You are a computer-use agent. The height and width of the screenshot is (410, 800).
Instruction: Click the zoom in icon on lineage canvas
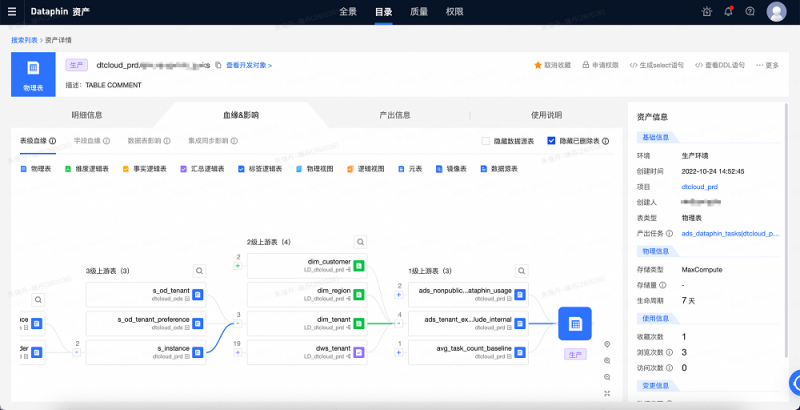point(606,360)
